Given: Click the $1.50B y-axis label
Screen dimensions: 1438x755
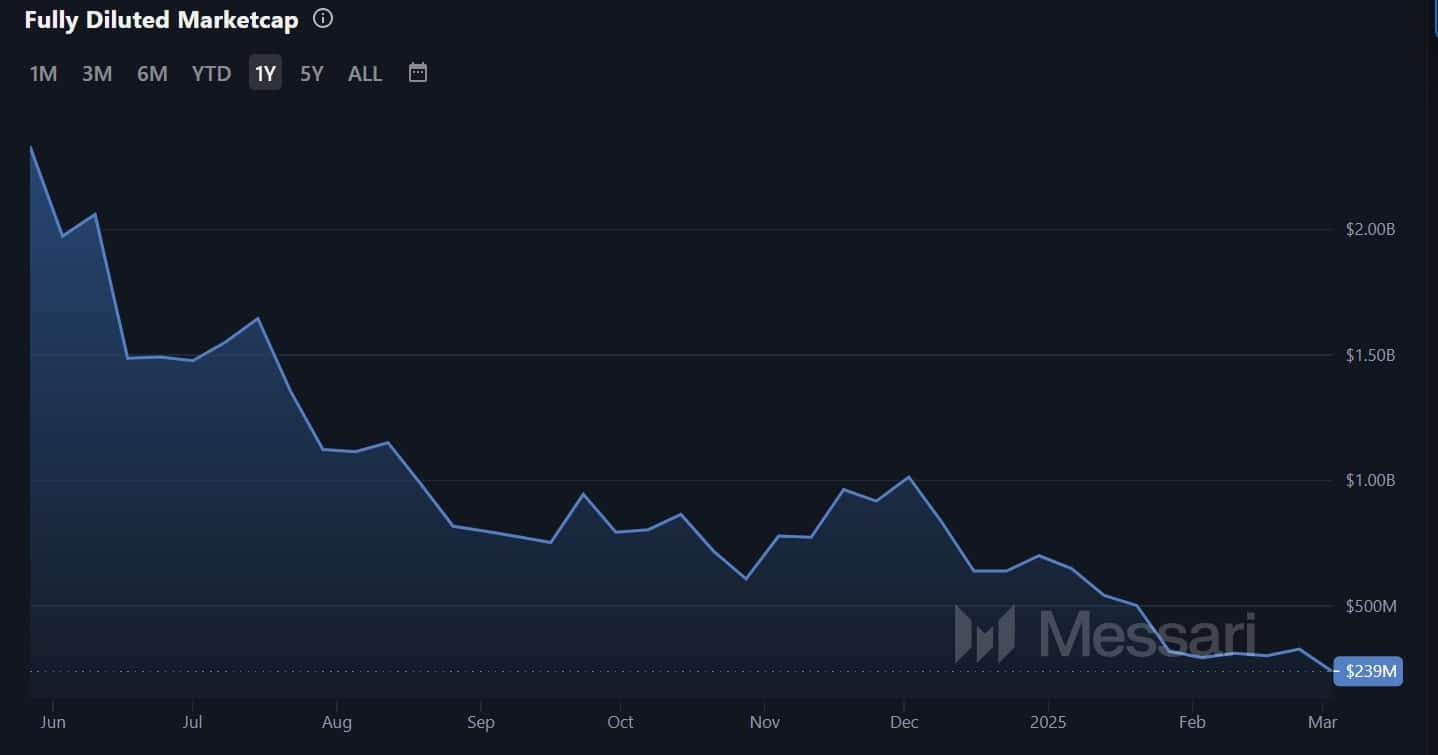Looking at the screenshot, I should click(x=1370, y=355).
